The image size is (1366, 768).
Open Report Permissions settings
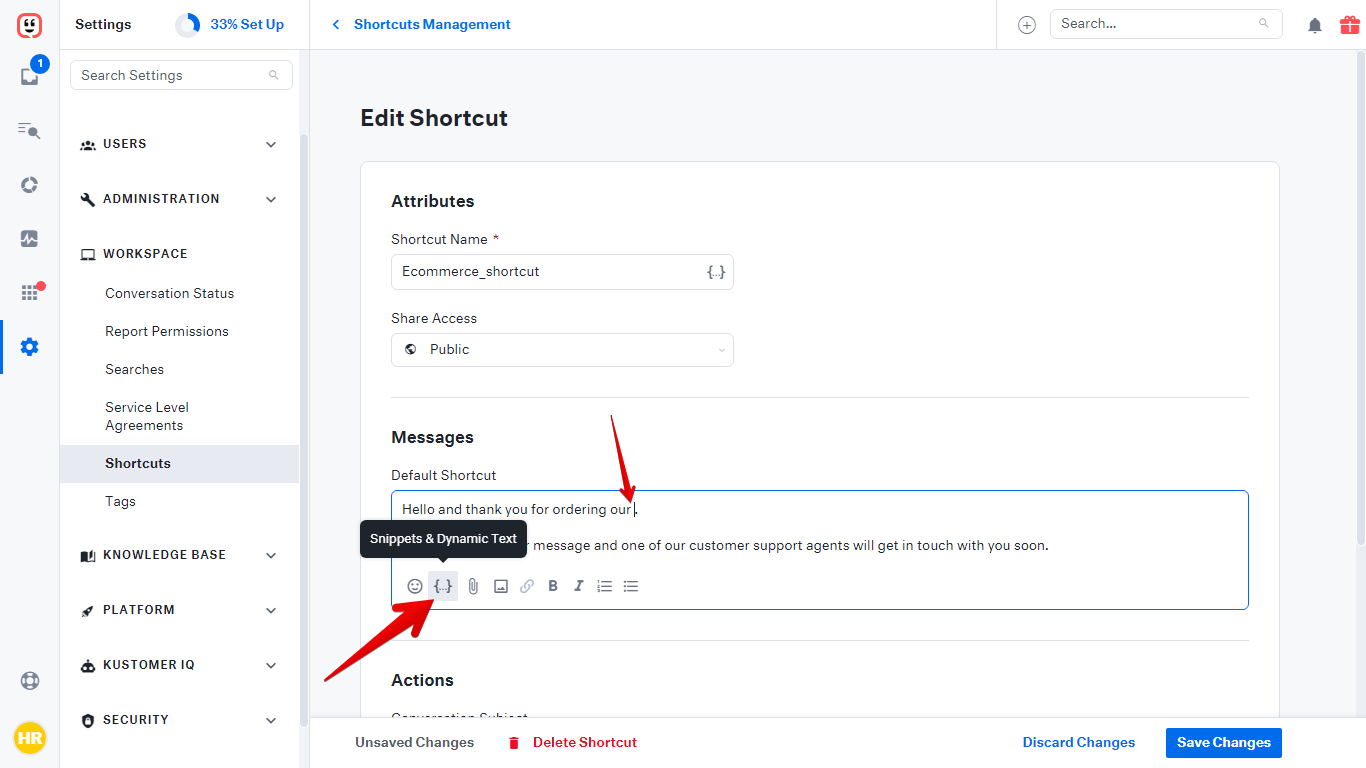(166, 331)
